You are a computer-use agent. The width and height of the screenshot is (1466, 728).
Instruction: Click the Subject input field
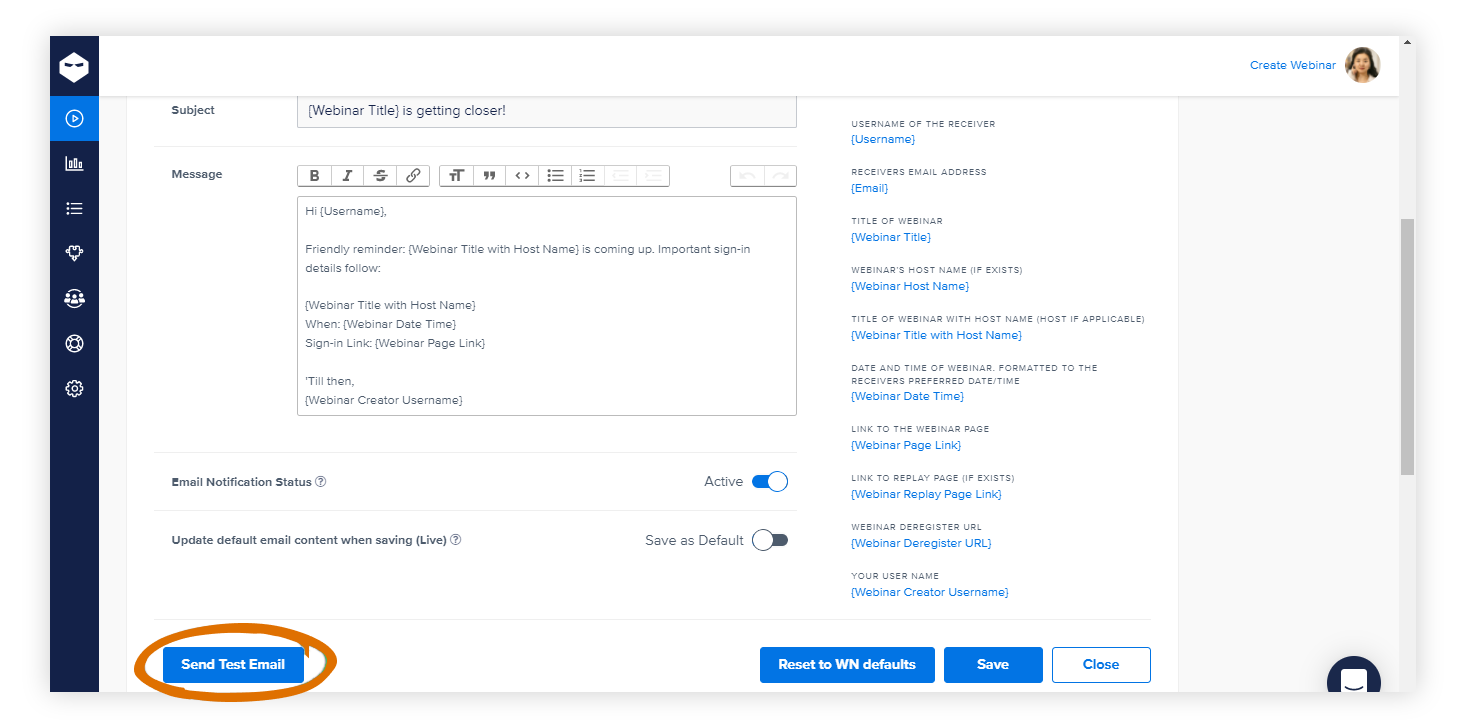tap(547, 111)
